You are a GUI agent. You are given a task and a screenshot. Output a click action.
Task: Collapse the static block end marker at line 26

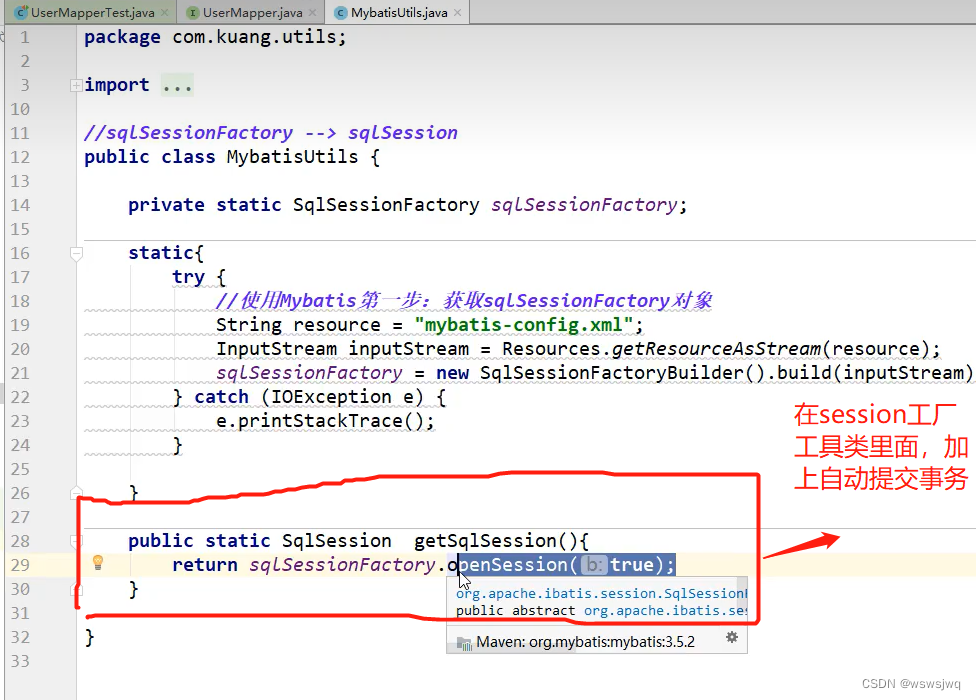tap(76, 493)
